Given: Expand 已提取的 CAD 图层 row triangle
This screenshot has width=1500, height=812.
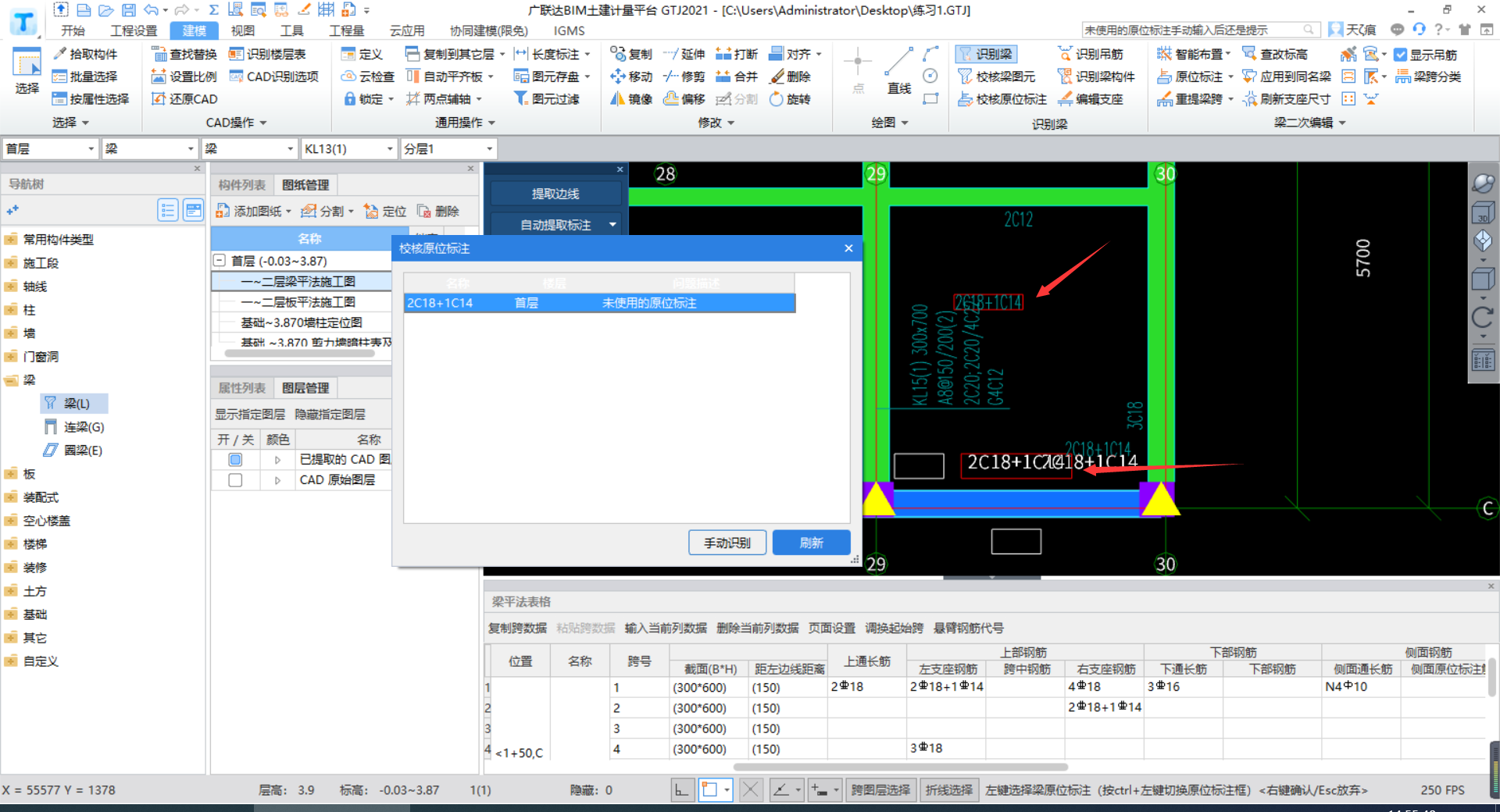Looking at the screenshot, I should coord(277,460).
